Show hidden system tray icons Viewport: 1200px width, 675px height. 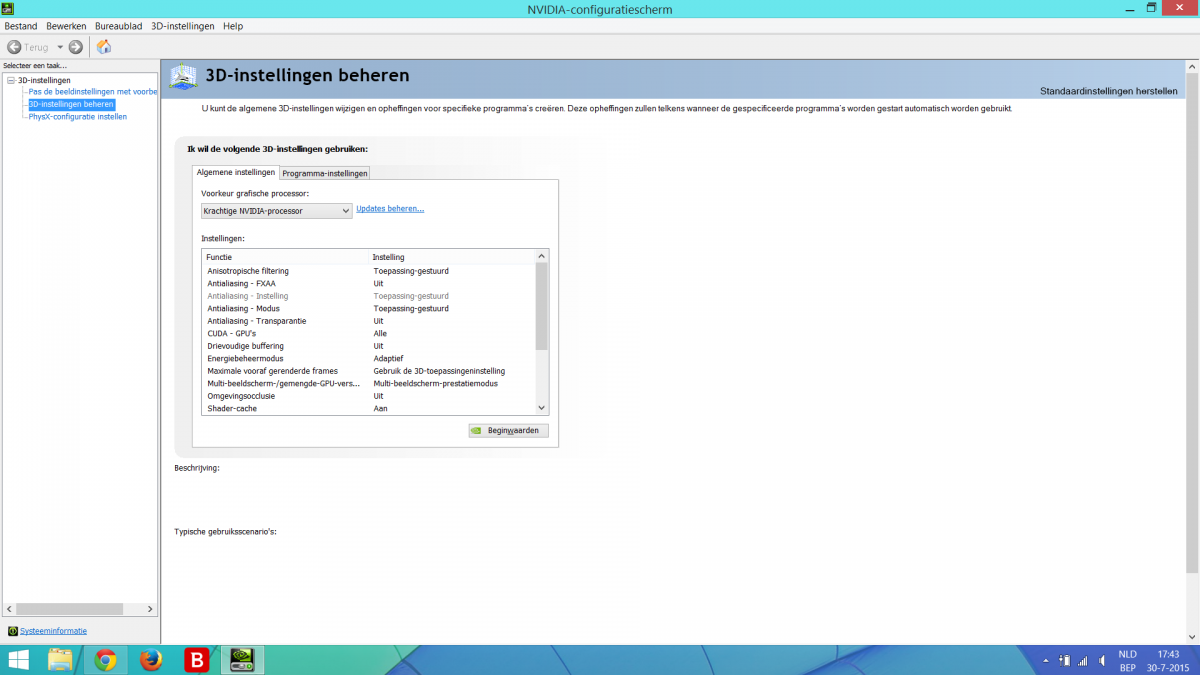(x=1046, y=660)
